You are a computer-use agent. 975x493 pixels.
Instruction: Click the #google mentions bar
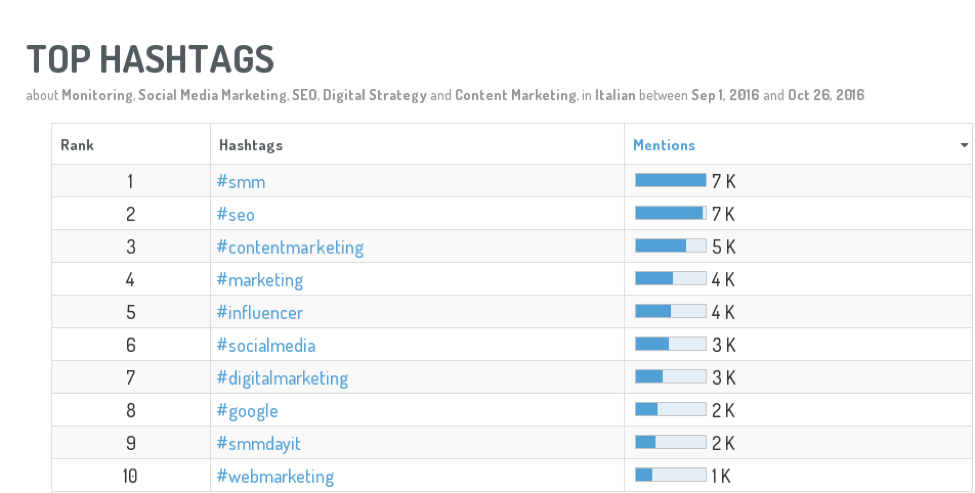click(x=670, y=409)
